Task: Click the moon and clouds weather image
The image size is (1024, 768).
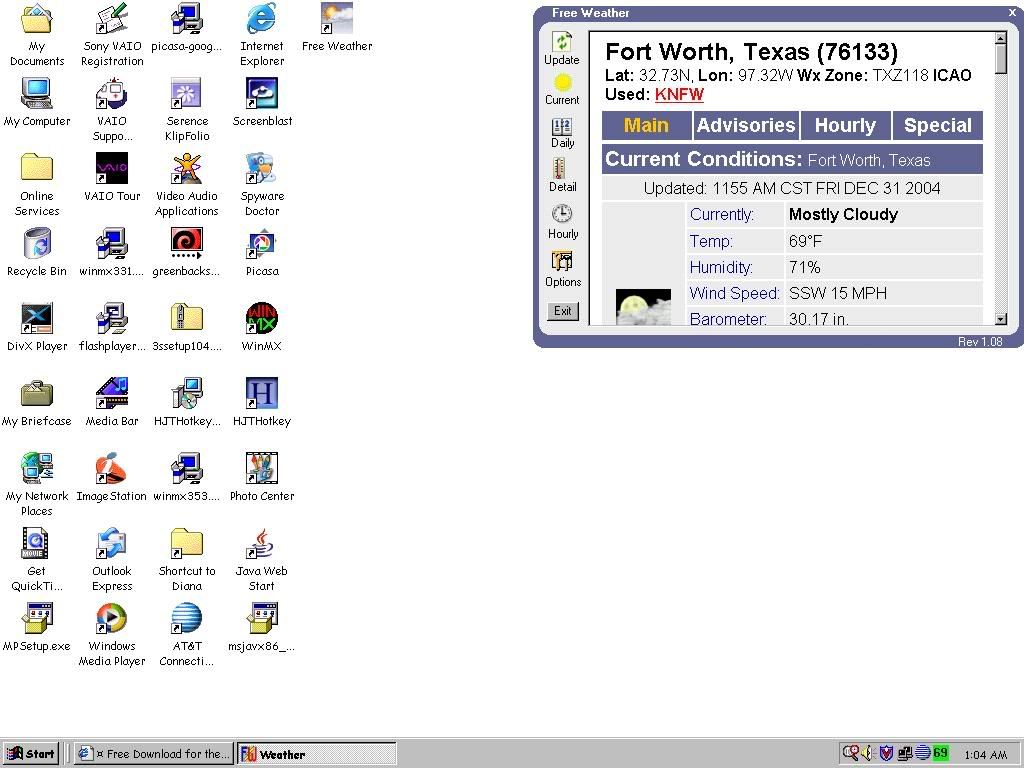Action: pyautogui.click(x=643, y=307)
